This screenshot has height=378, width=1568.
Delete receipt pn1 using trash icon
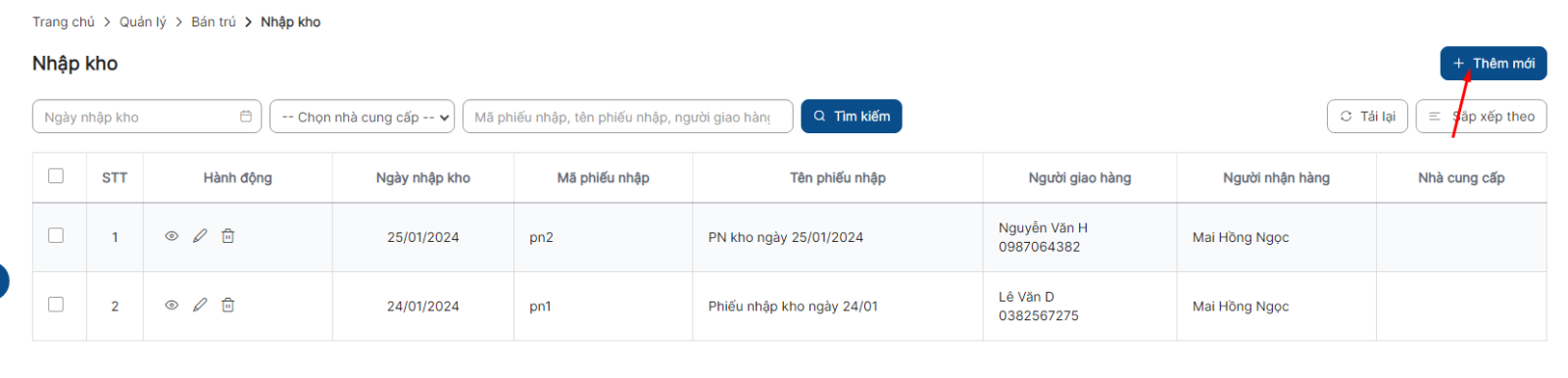tap(227, 306)
